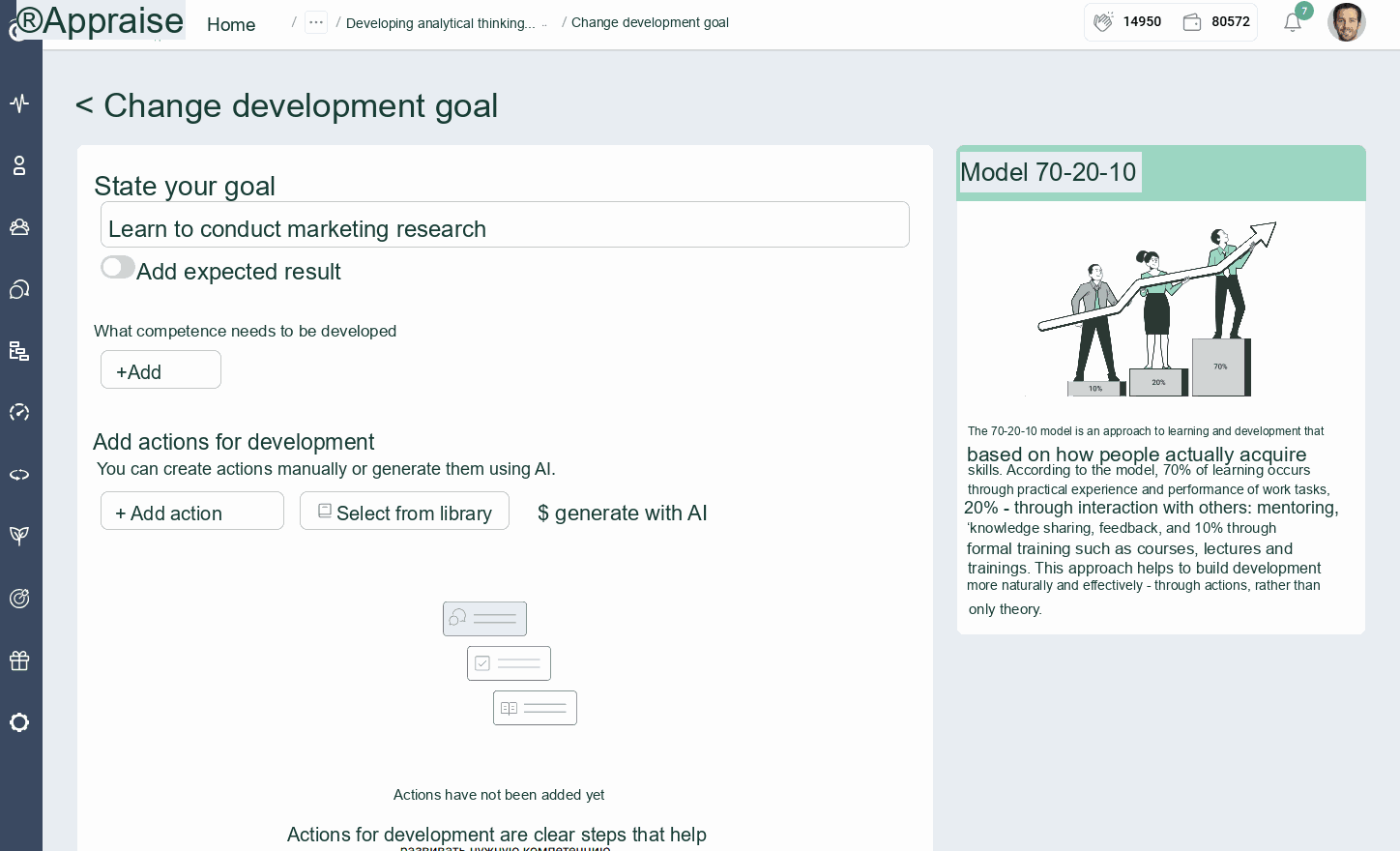Click 'Add actions for development' heading
Image resolution: width=1400 pixels, height=851 pixels.
233,442
